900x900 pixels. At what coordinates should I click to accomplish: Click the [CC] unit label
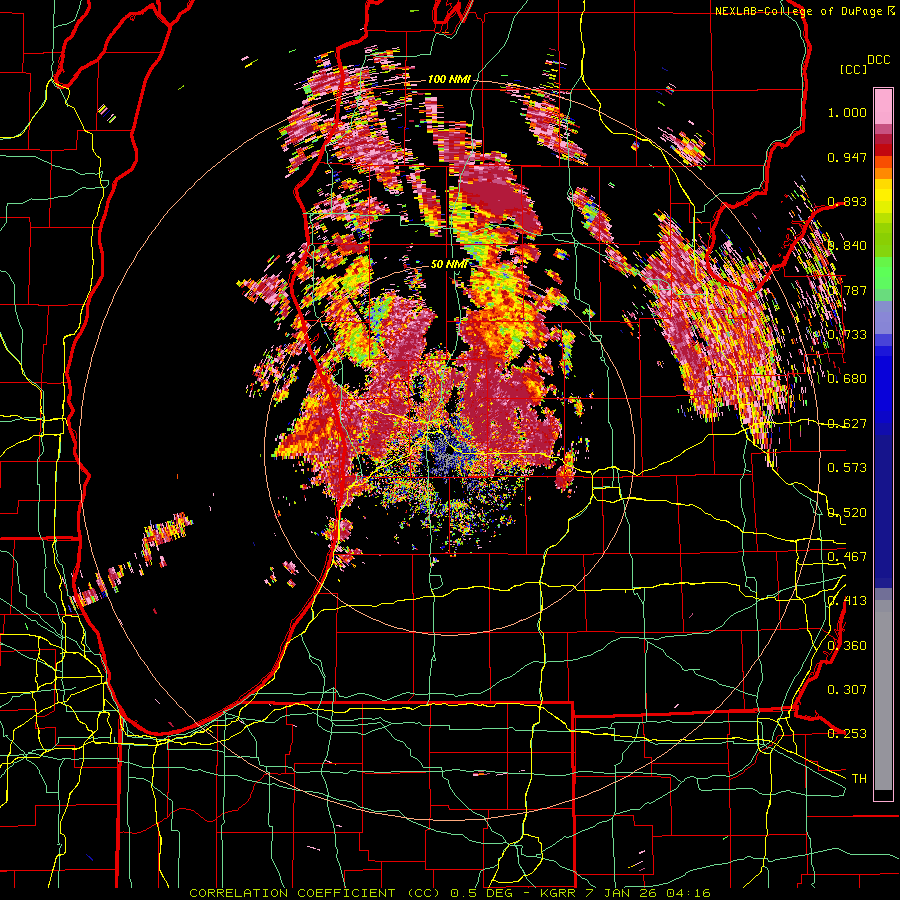pyautogui.click(x=853, y=69)
